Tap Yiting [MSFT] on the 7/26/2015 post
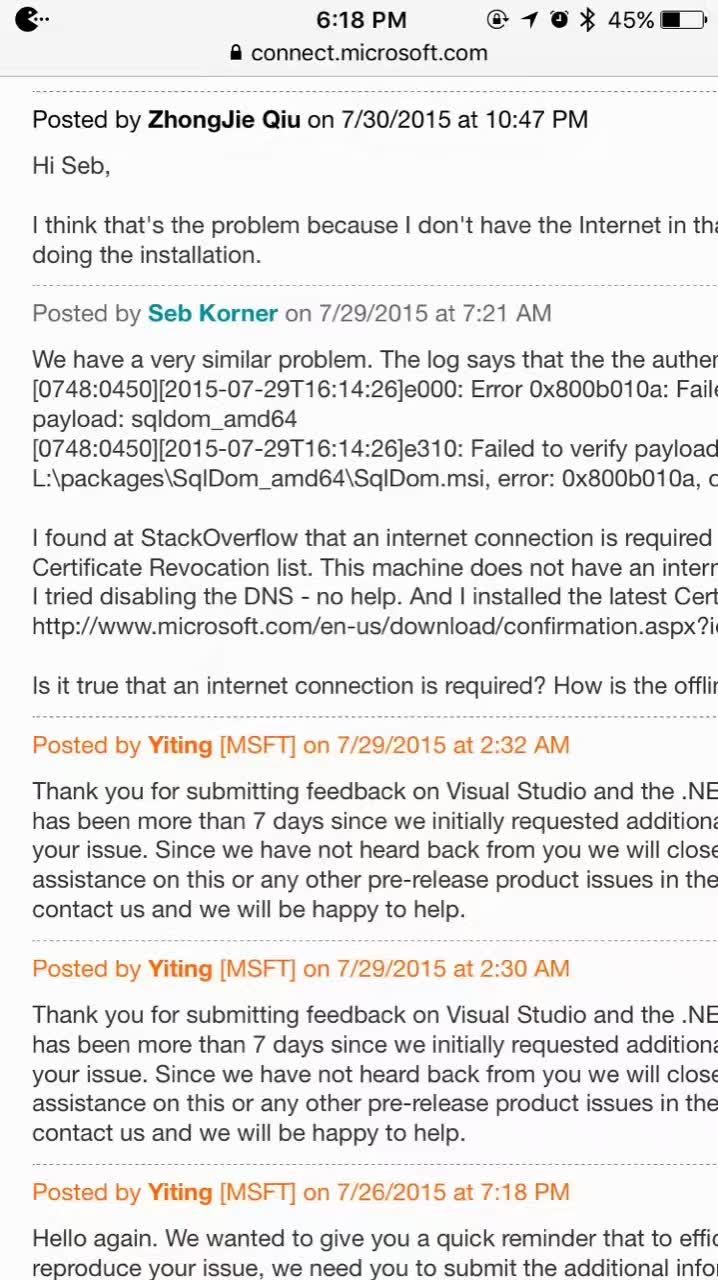Image resolution: width=718 pixels, height=1280 pixels. 222,1192
